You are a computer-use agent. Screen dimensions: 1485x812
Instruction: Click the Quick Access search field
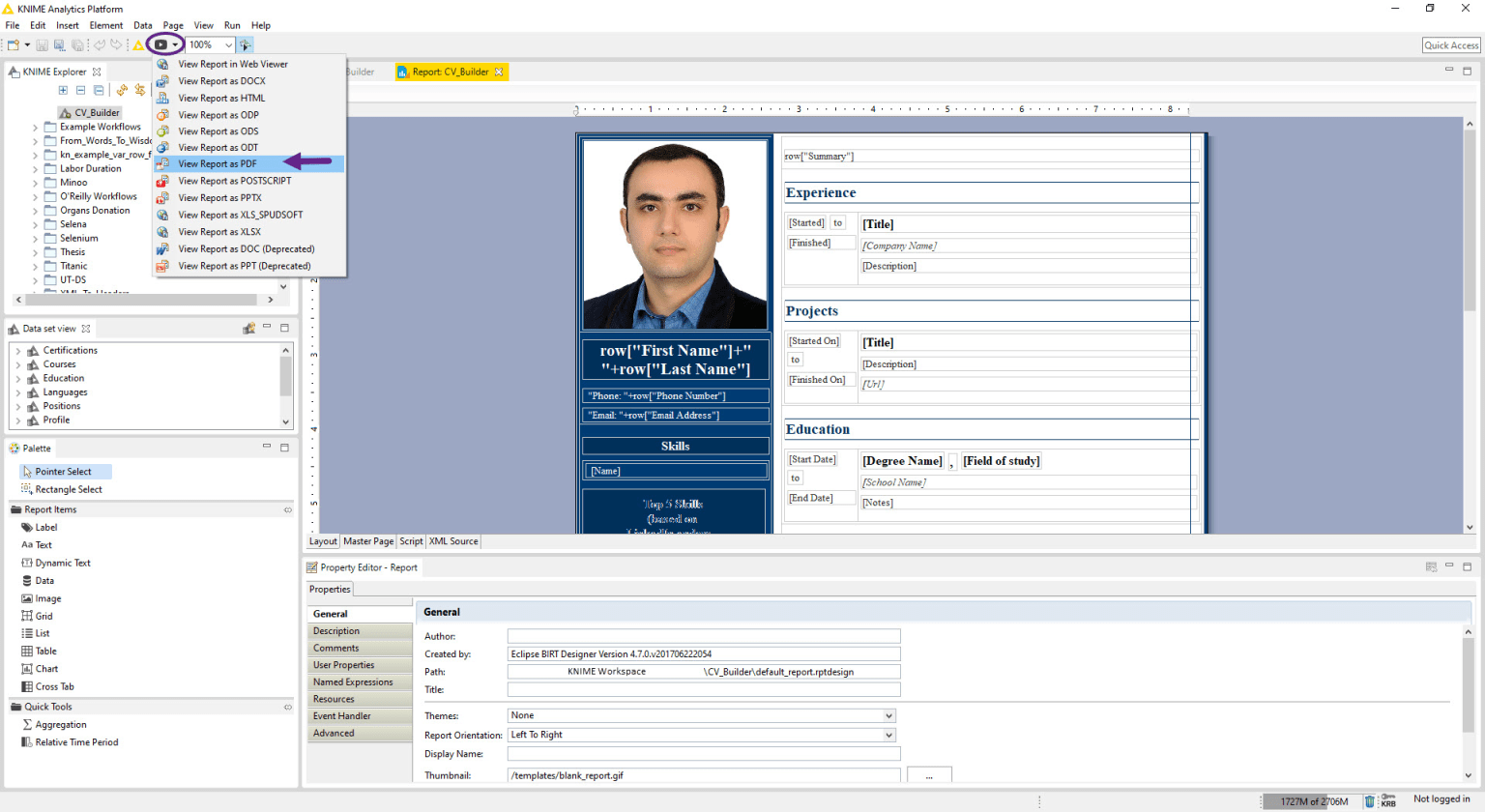tap(1451, 45)
